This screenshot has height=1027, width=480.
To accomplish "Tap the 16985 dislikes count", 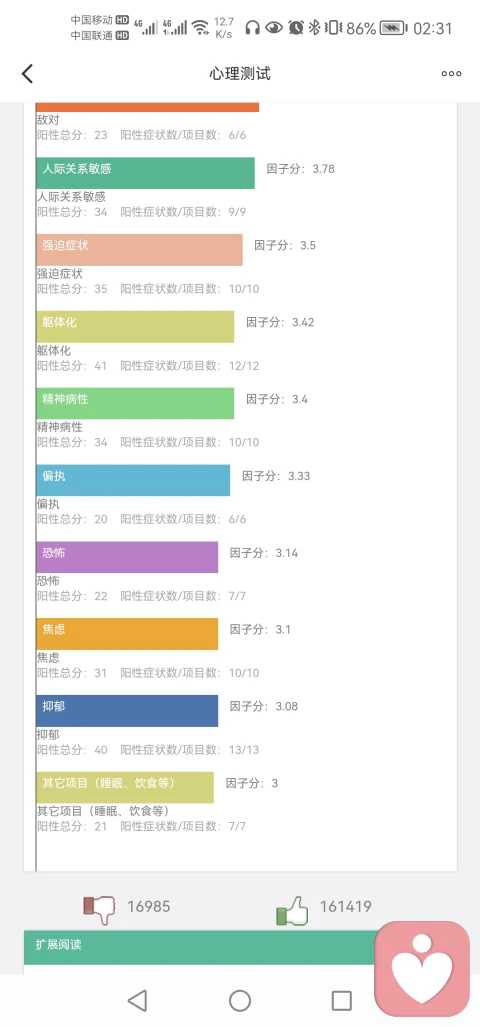I will click(x=149, y=906).
